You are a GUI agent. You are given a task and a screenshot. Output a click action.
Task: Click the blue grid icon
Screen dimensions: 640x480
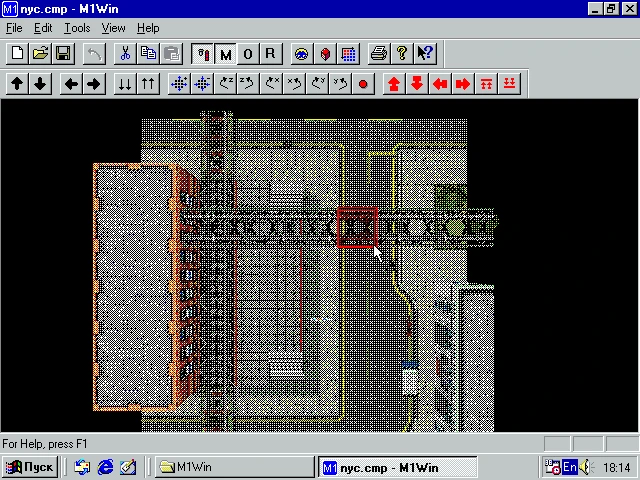click(348, 53)
